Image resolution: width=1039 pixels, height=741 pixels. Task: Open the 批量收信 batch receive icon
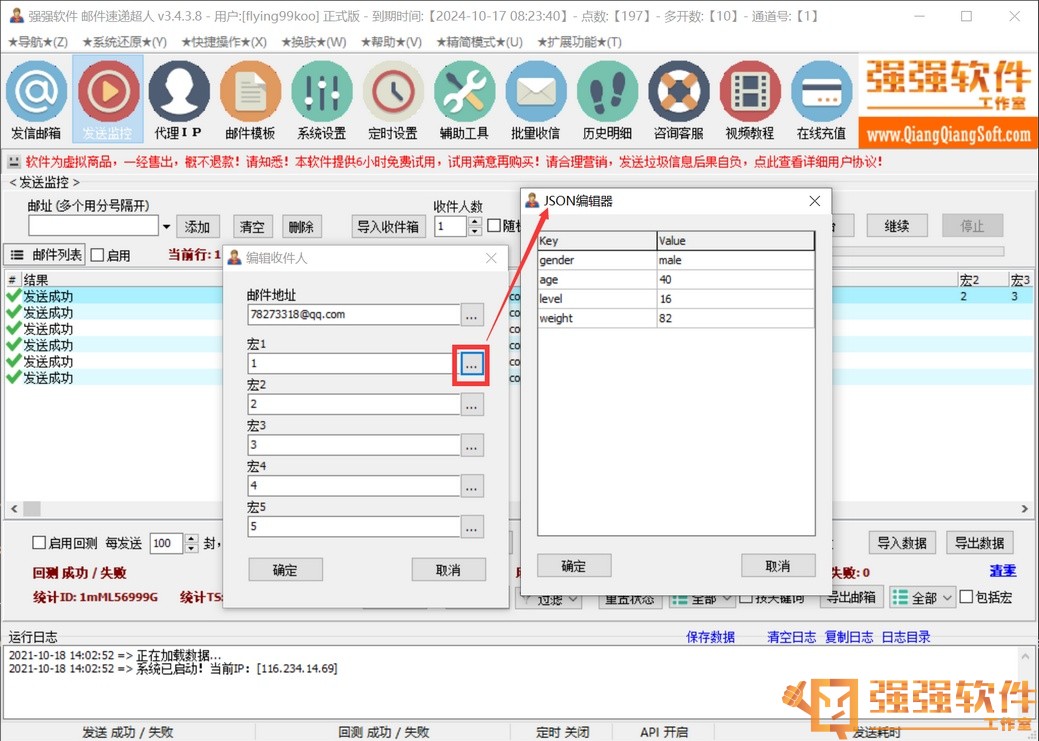tap(535, 99)
